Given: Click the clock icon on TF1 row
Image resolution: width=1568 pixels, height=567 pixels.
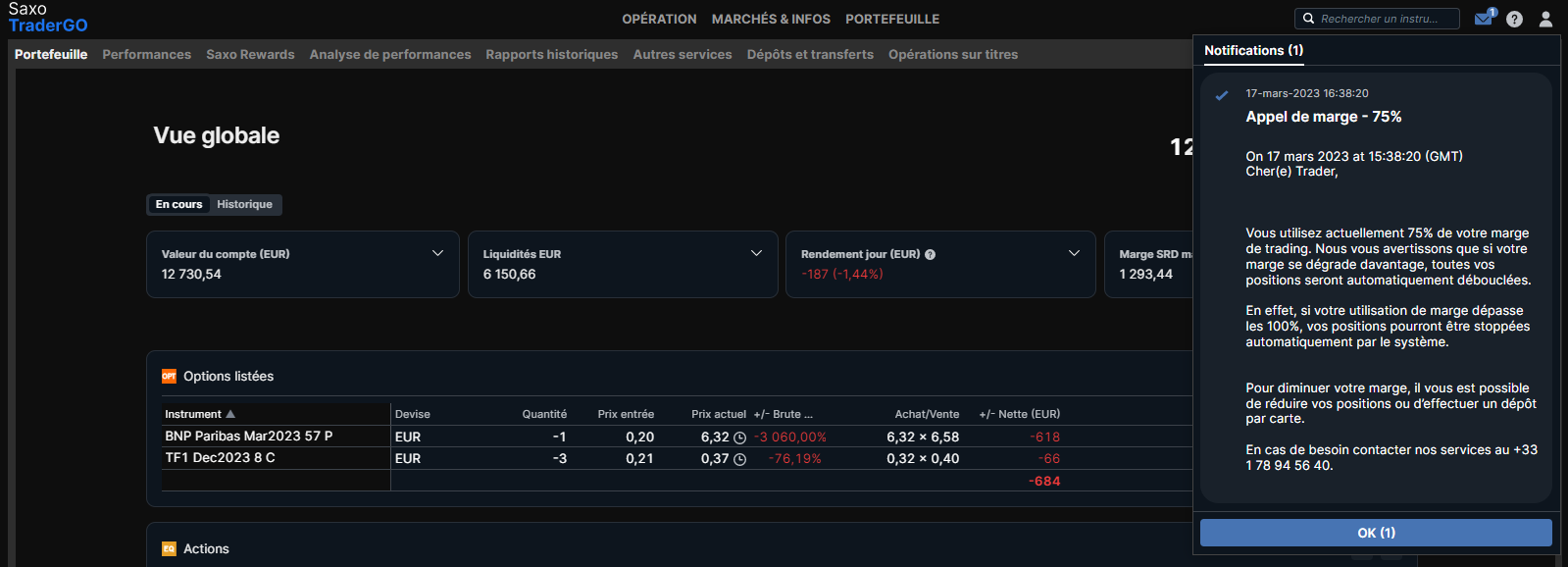Looking at the screenshot, I should tap(739, 459).
